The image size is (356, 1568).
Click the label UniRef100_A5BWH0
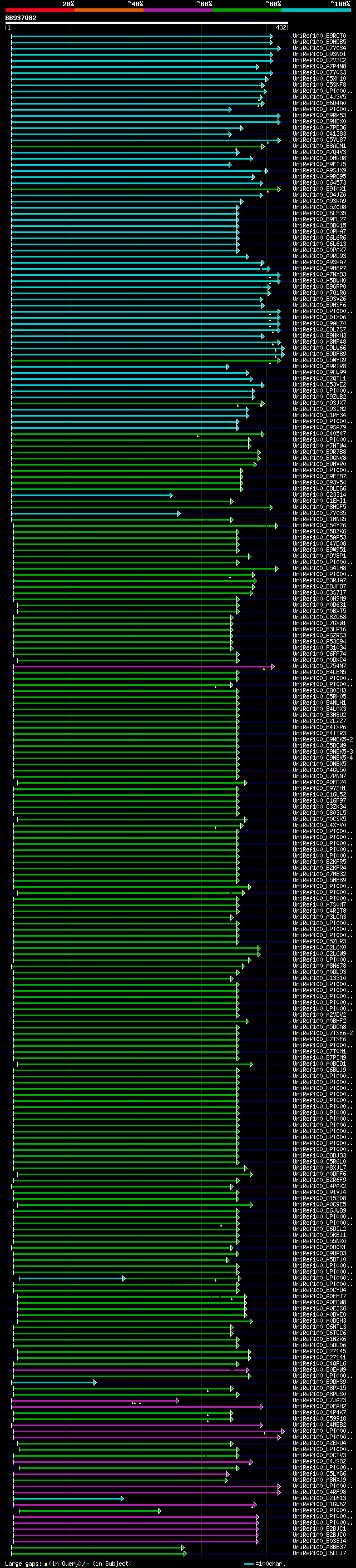click(319, 280)
